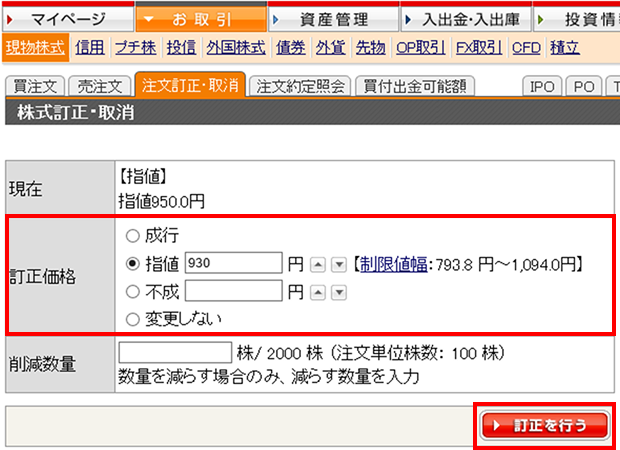The image size is (620, 450).
Task: Go to マイページ menu
Action: click(66, 19)
